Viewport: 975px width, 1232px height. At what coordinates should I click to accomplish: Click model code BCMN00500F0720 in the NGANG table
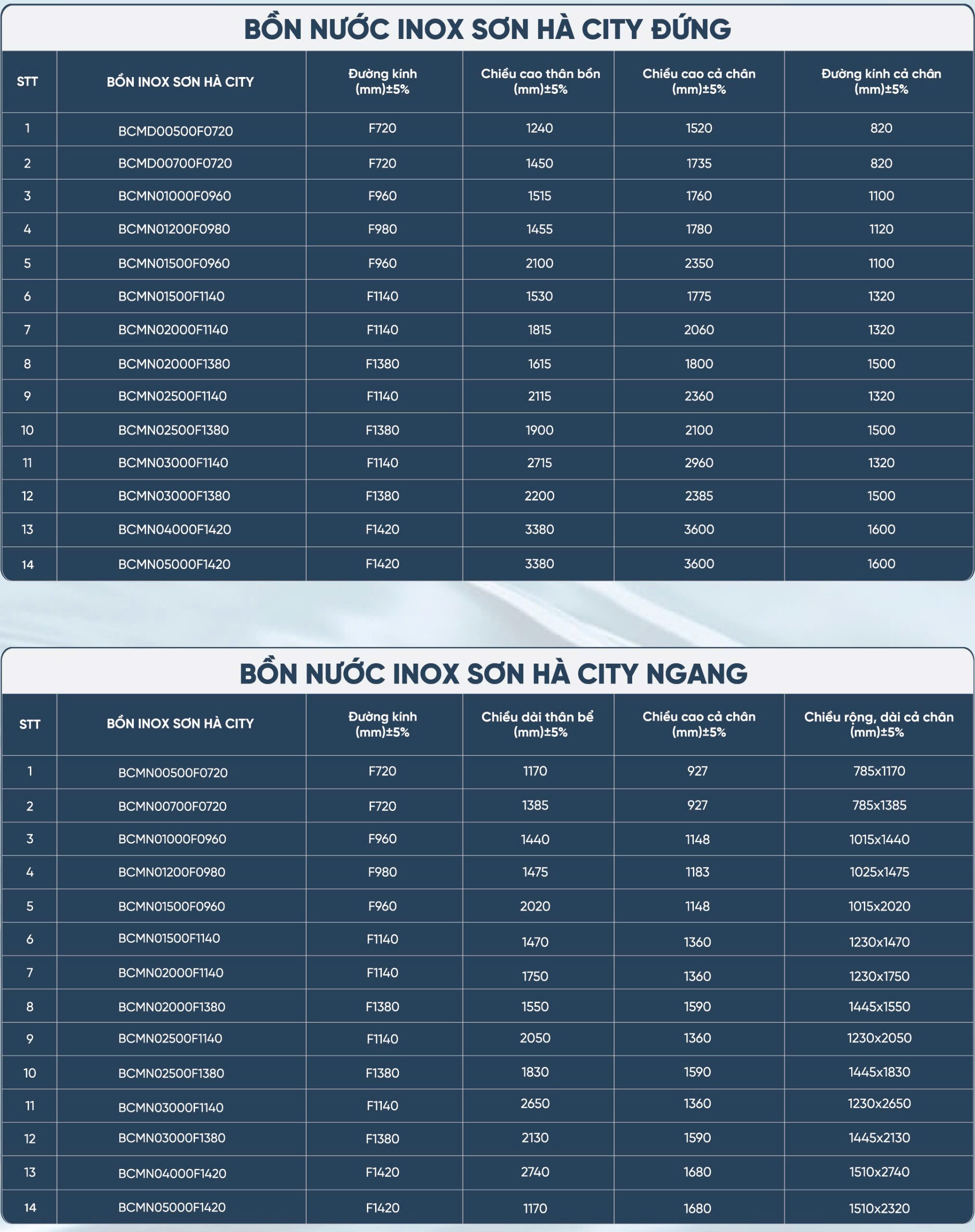coord(173,772)
